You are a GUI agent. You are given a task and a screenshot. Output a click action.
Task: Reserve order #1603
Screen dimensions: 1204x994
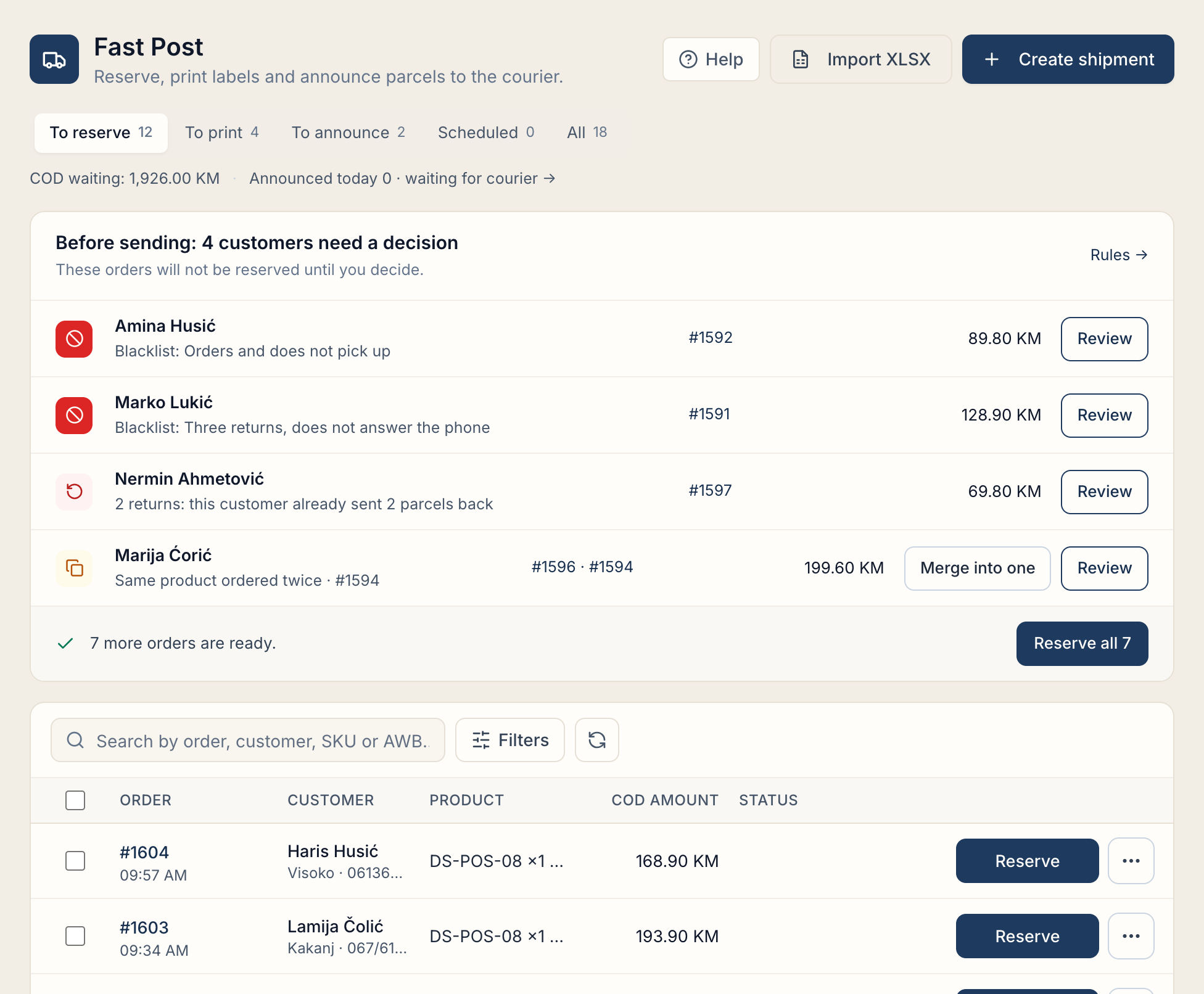(x=1027, y=935)
